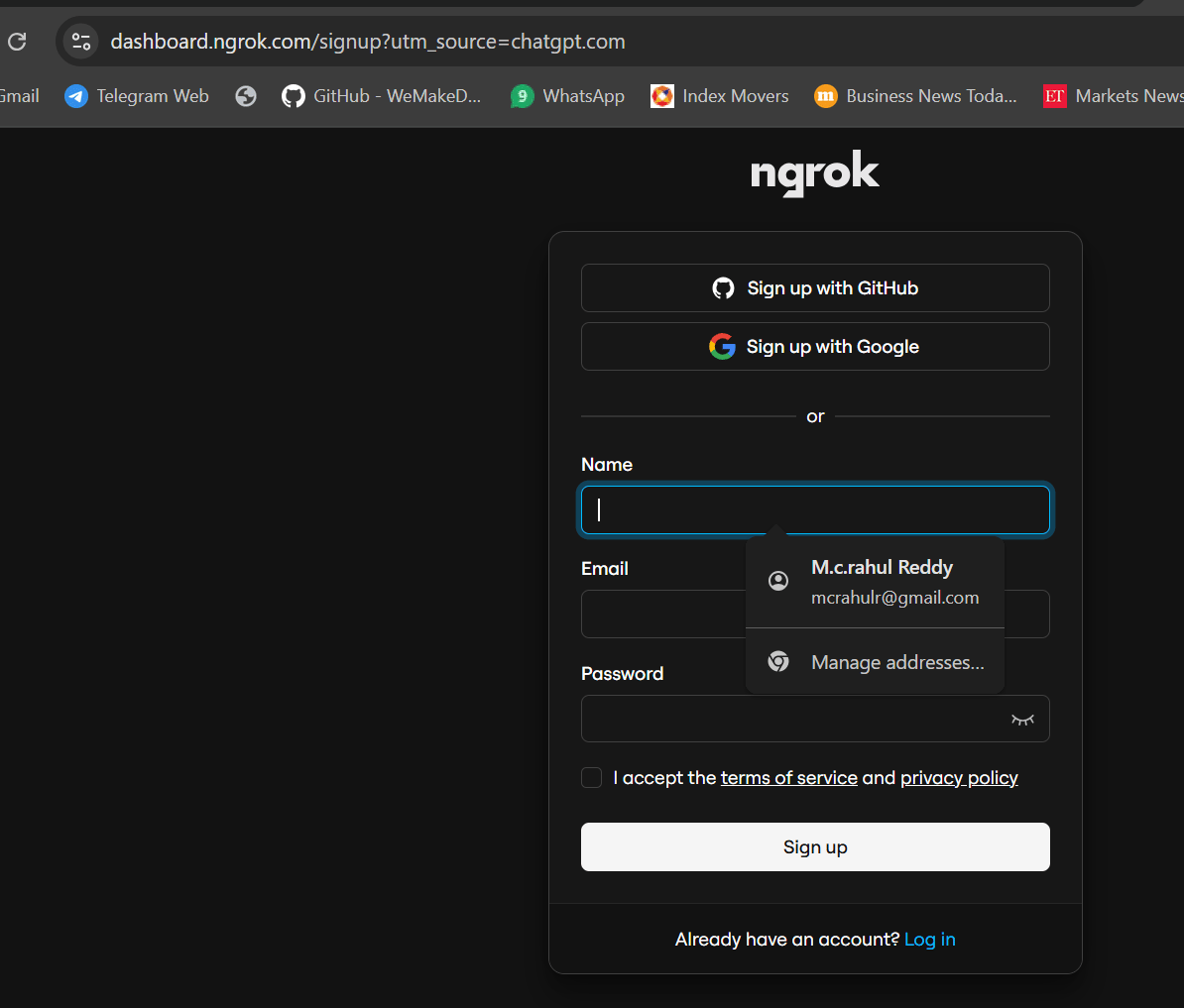Open the Telegram Web bookmark
Image resolution: width=1184 pixels, height=1008 pixels.
(x=137, y=96)
